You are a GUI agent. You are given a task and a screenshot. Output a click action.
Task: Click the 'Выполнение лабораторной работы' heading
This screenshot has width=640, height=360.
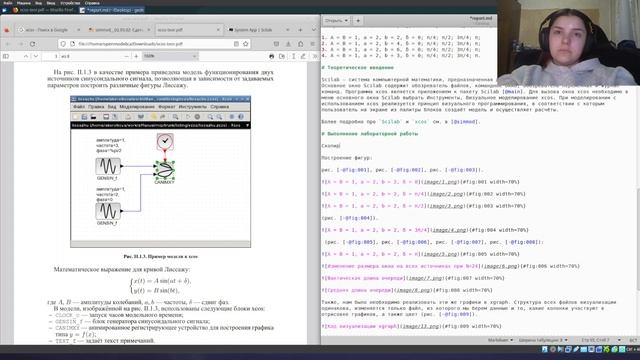click(373, 133)
